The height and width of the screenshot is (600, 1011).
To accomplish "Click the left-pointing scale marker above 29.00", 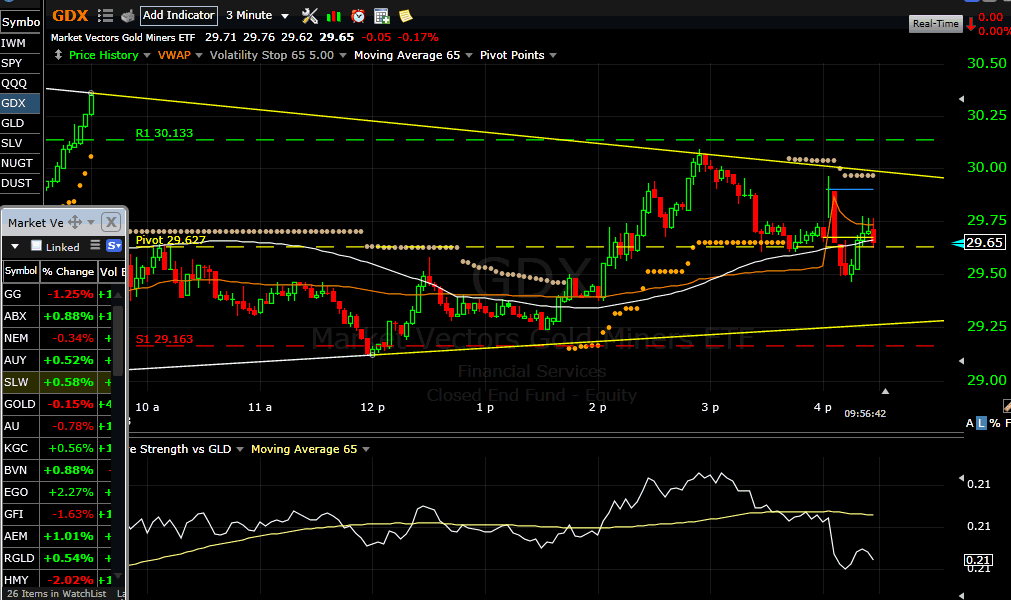I will click(961, 361).
